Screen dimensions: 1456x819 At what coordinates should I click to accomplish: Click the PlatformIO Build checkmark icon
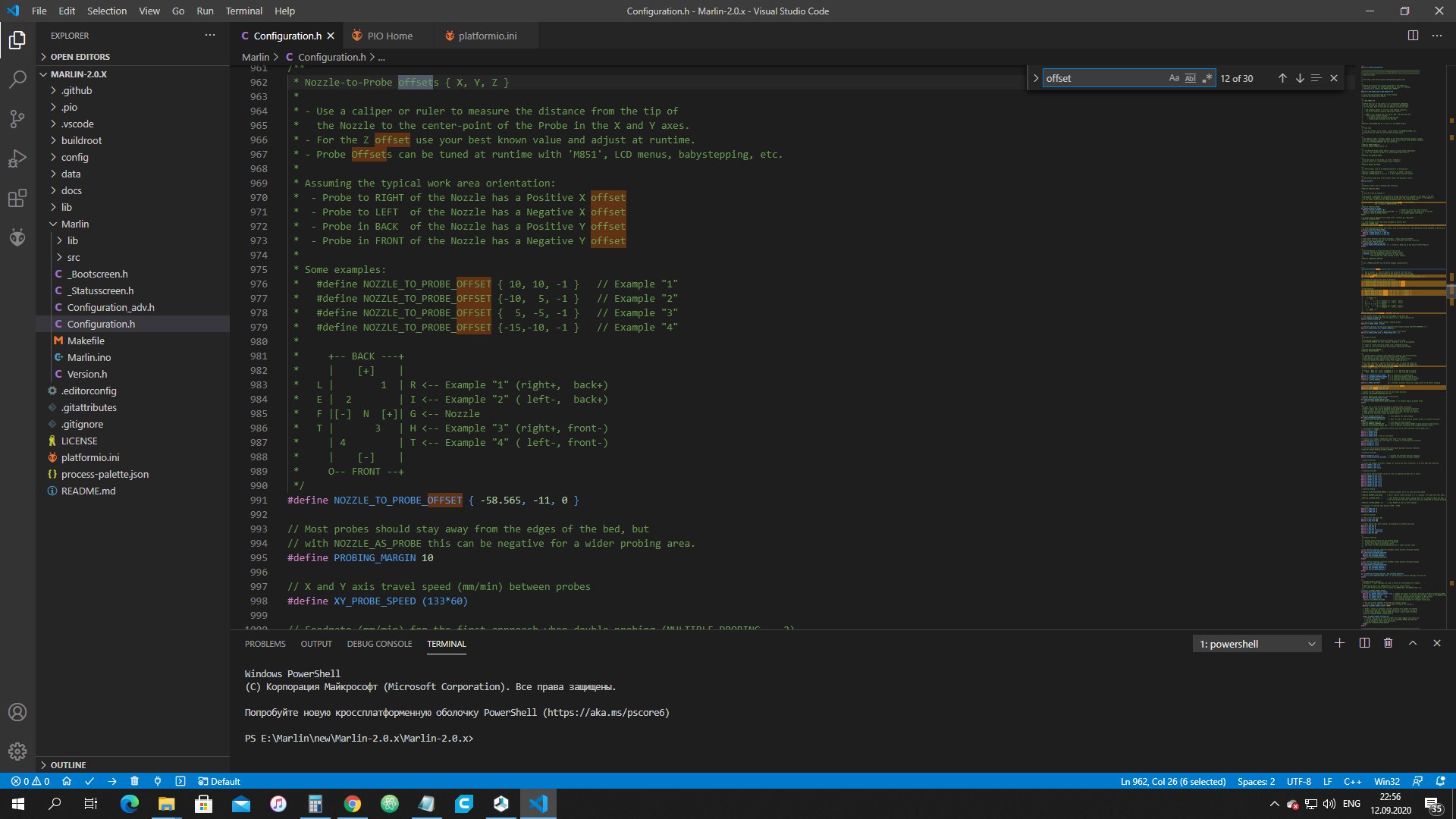[x=89, y=781]
